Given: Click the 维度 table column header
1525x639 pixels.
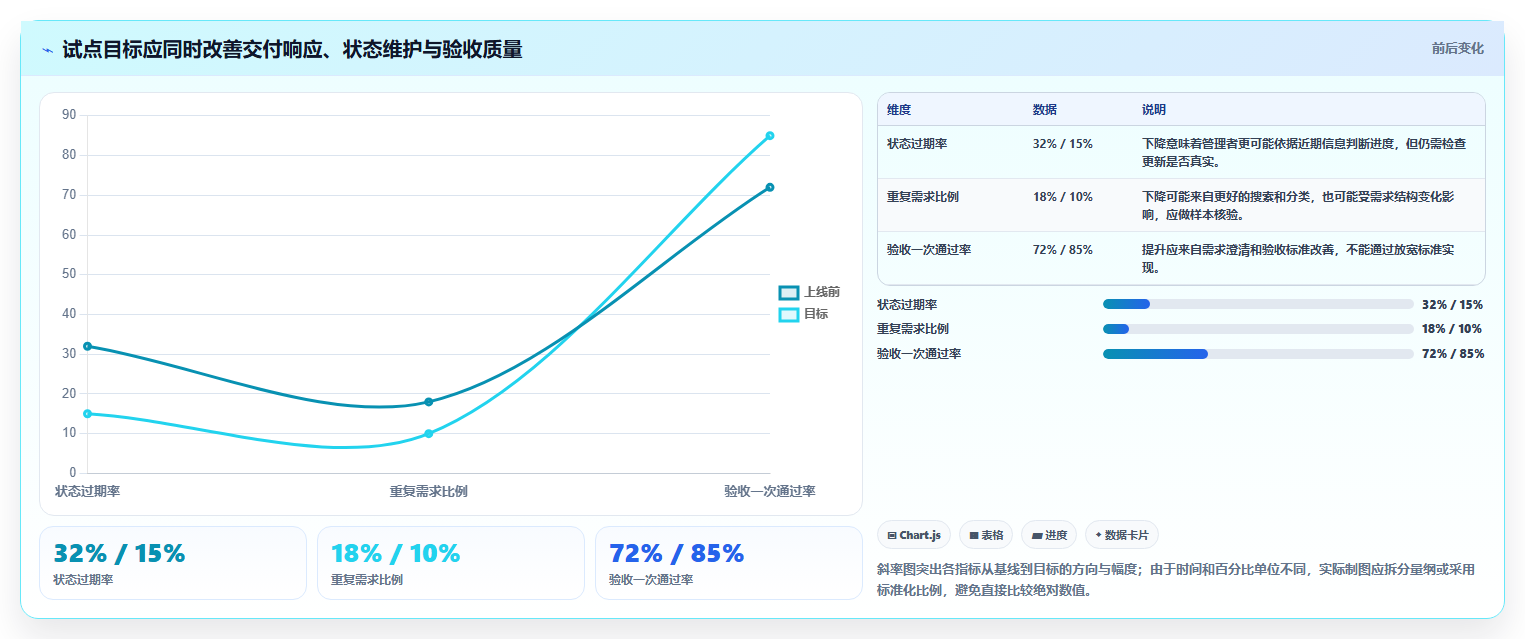Looking at the screenshot, I should coord(899,110).
